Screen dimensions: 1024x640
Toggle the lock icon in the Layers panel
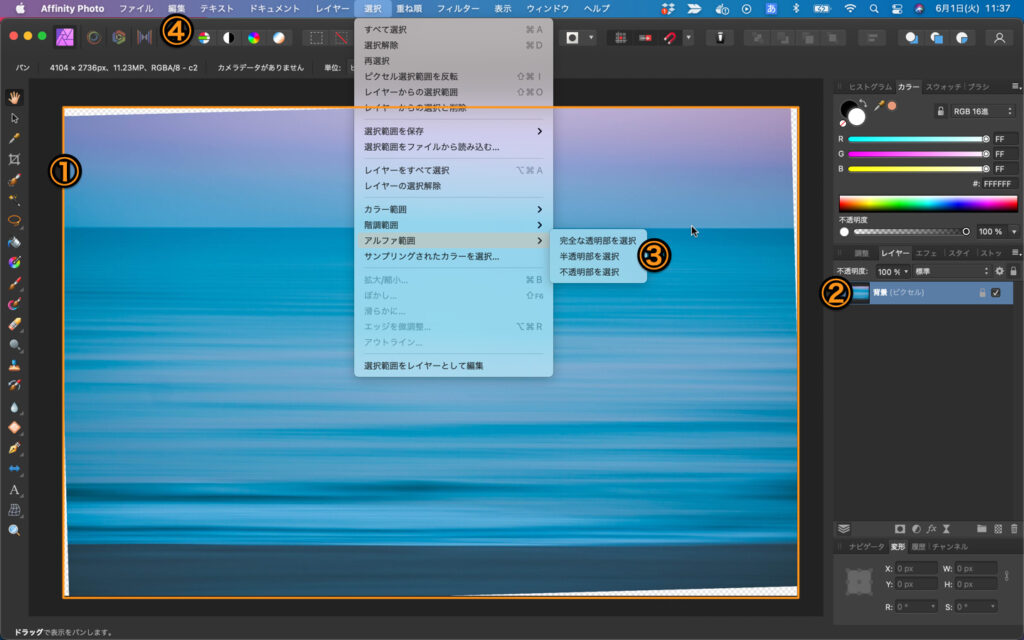point(1013,271)
